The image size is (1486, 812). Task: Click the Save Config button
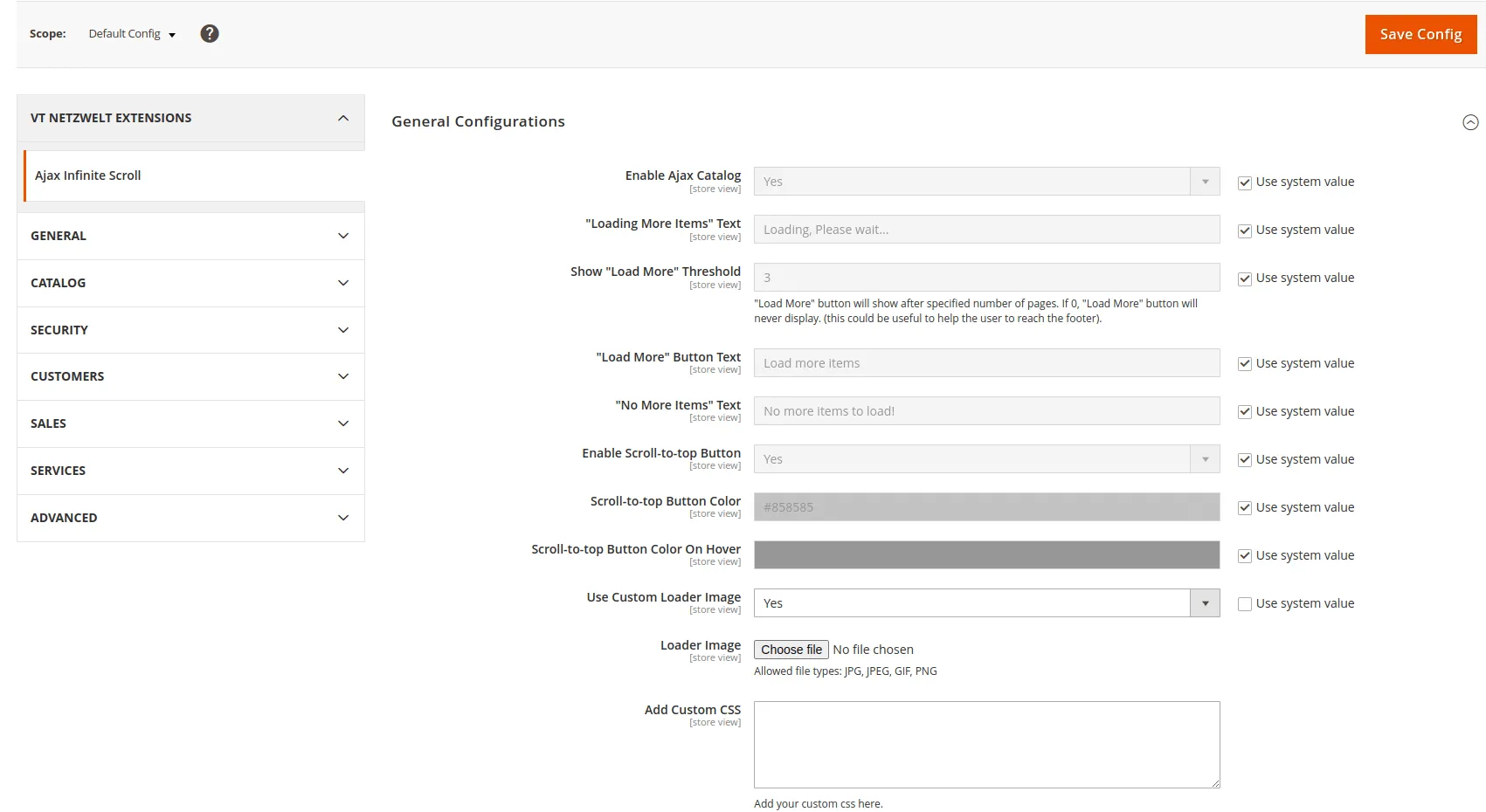click(1420, 34)
